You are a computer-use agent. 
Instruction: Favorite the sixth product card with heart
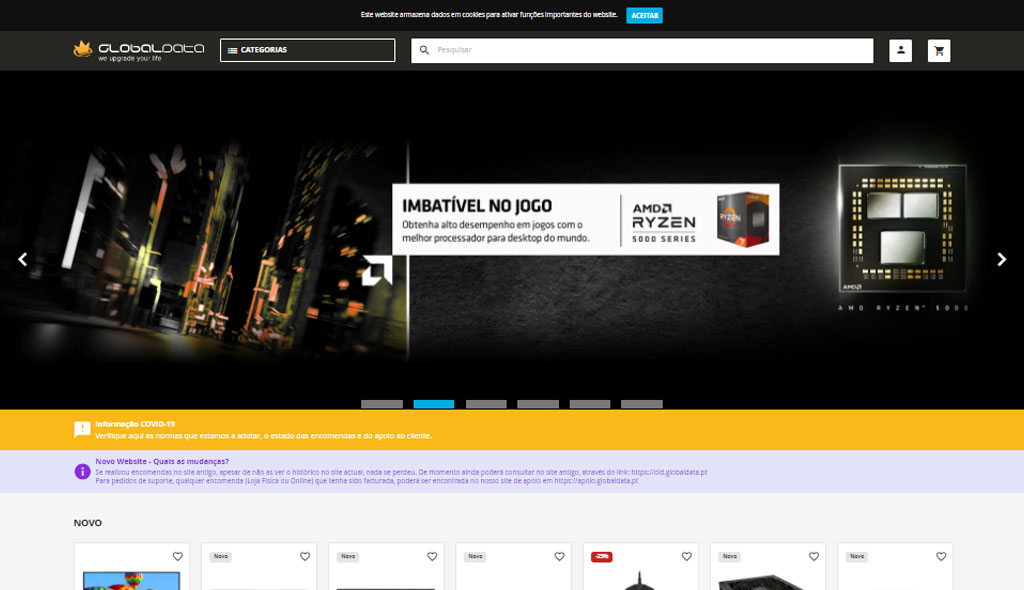814,557
